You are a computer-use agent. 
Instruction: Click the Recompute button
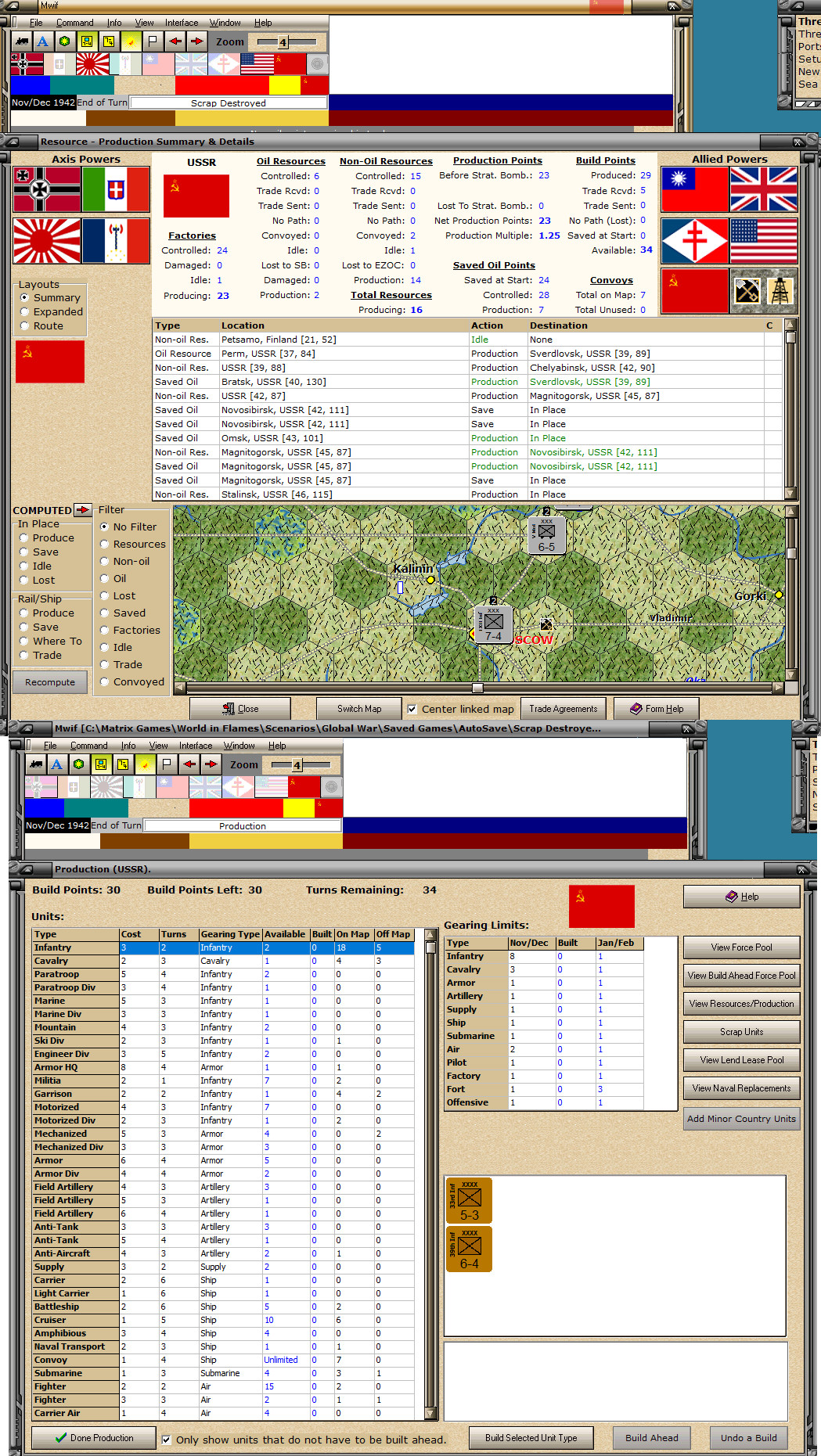50,682
